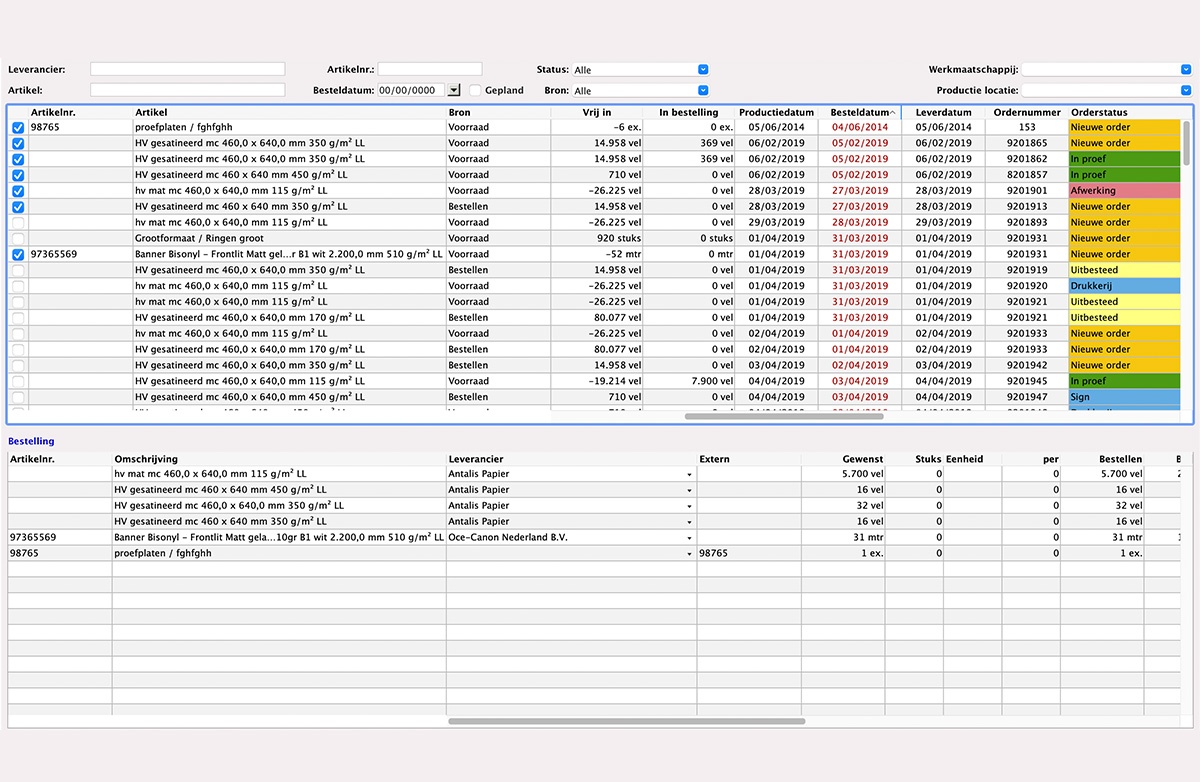
Task: Open the Besteldatum calendar dropdown button
Action: pyautogui.click(x=454, y=90)
